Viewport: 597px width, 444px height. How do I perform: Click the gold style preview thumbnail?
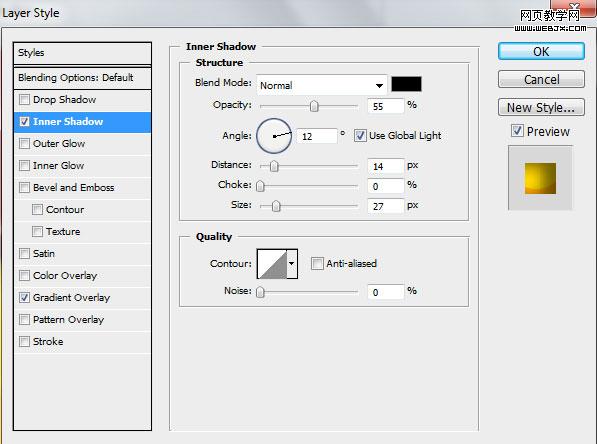coord(540,178)
